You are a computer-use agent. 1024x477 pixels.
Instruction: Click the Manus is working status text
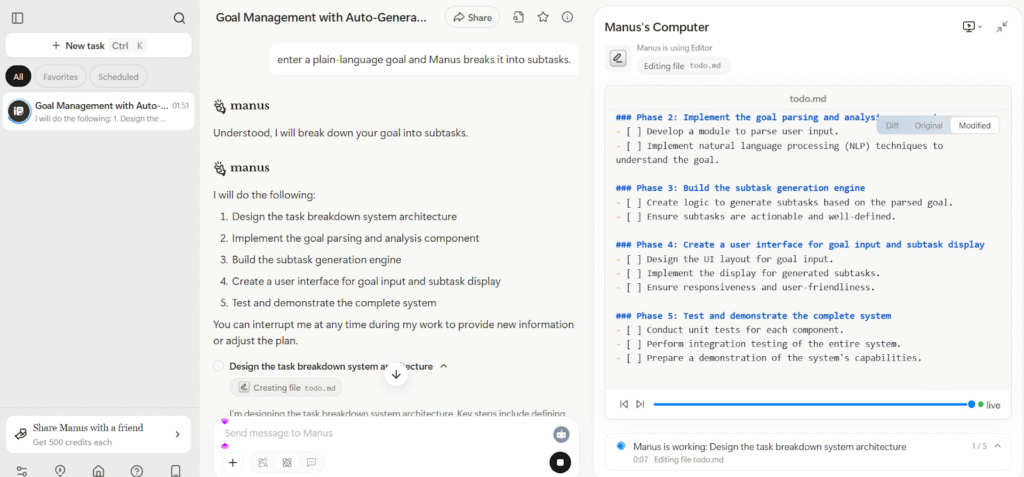coord(769,447)
